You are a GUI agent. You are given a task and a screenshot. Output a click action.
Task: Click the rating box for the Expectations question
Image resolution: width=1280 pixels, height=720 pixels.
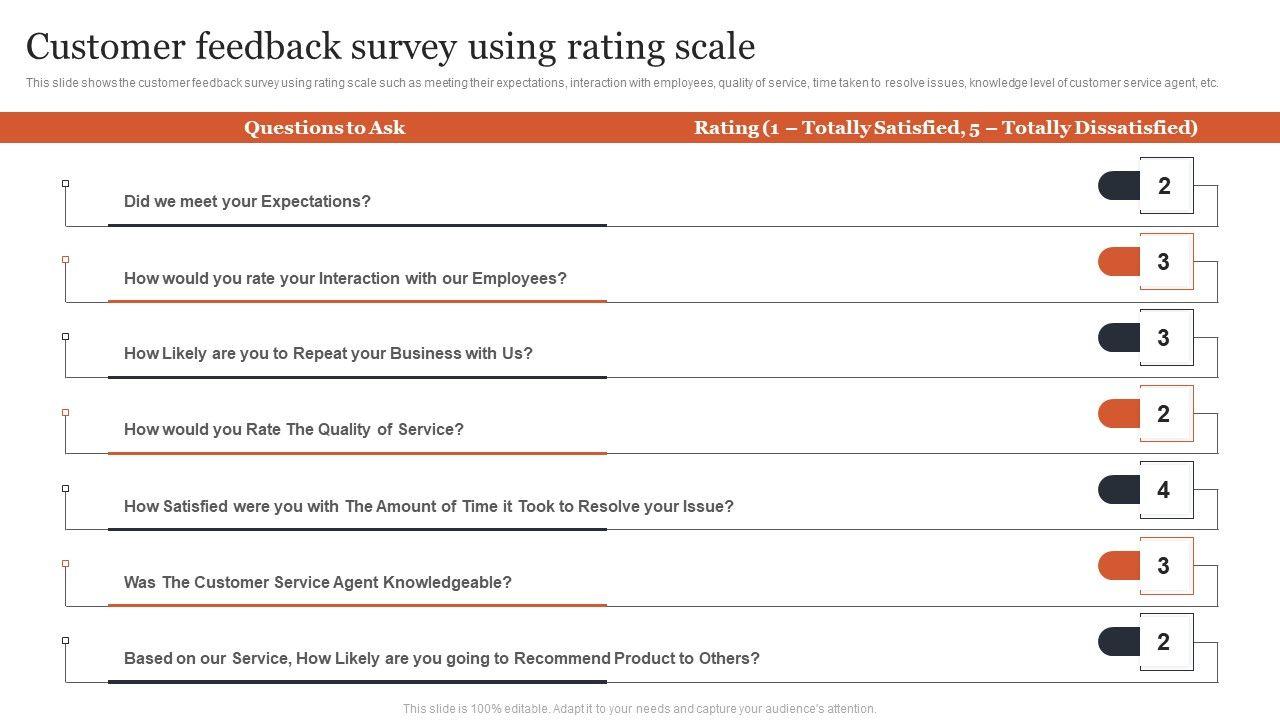(x=1166, y=186)
